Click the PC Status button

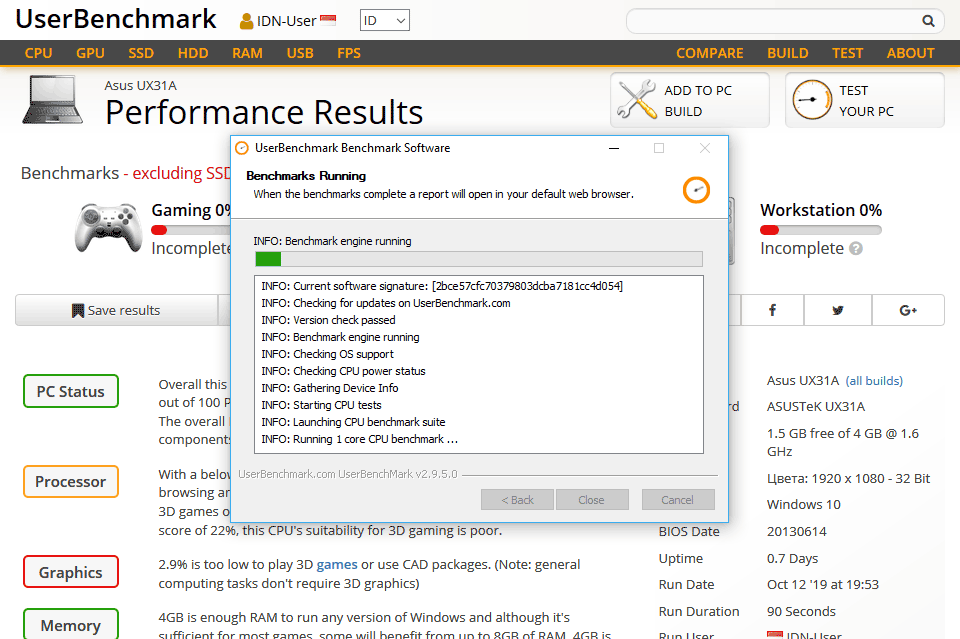pos(70,391)
